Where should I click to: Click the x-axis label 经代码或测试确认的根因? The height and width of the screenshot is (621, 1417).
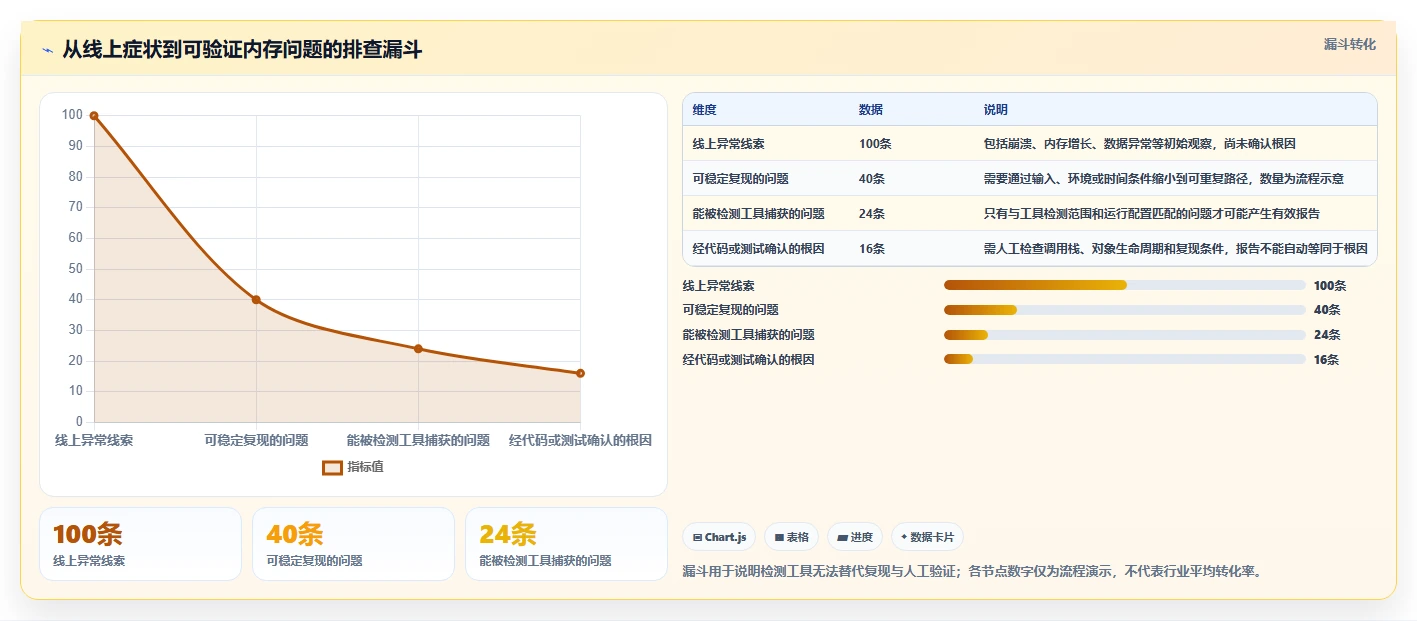tap(580, 440)
